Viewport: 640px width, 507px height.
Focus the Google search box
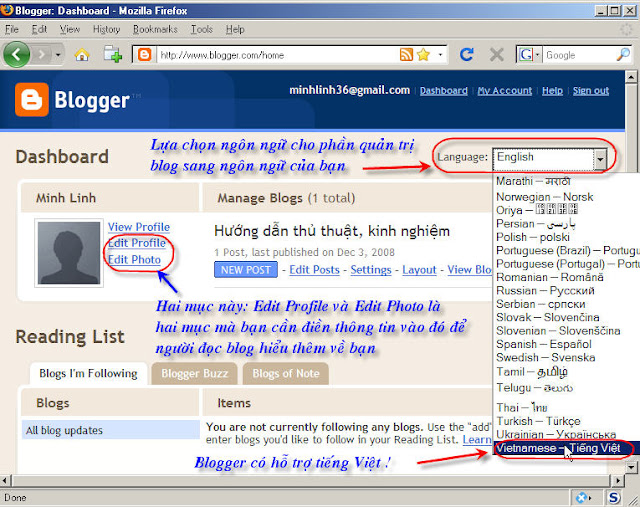(579, 55)
